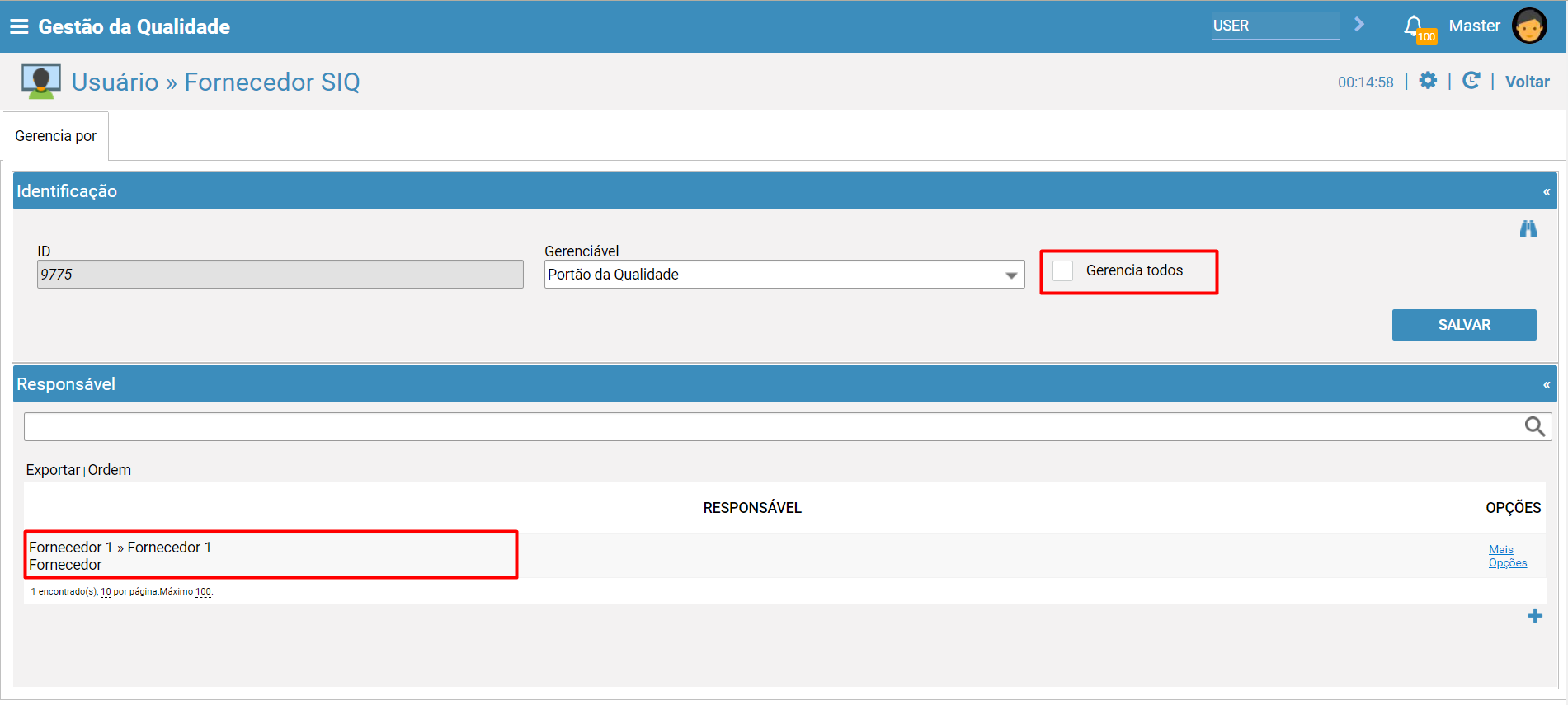Click the Voltar link
The width and height of the screenshot is (1568, 705).
pos(1527,82)
